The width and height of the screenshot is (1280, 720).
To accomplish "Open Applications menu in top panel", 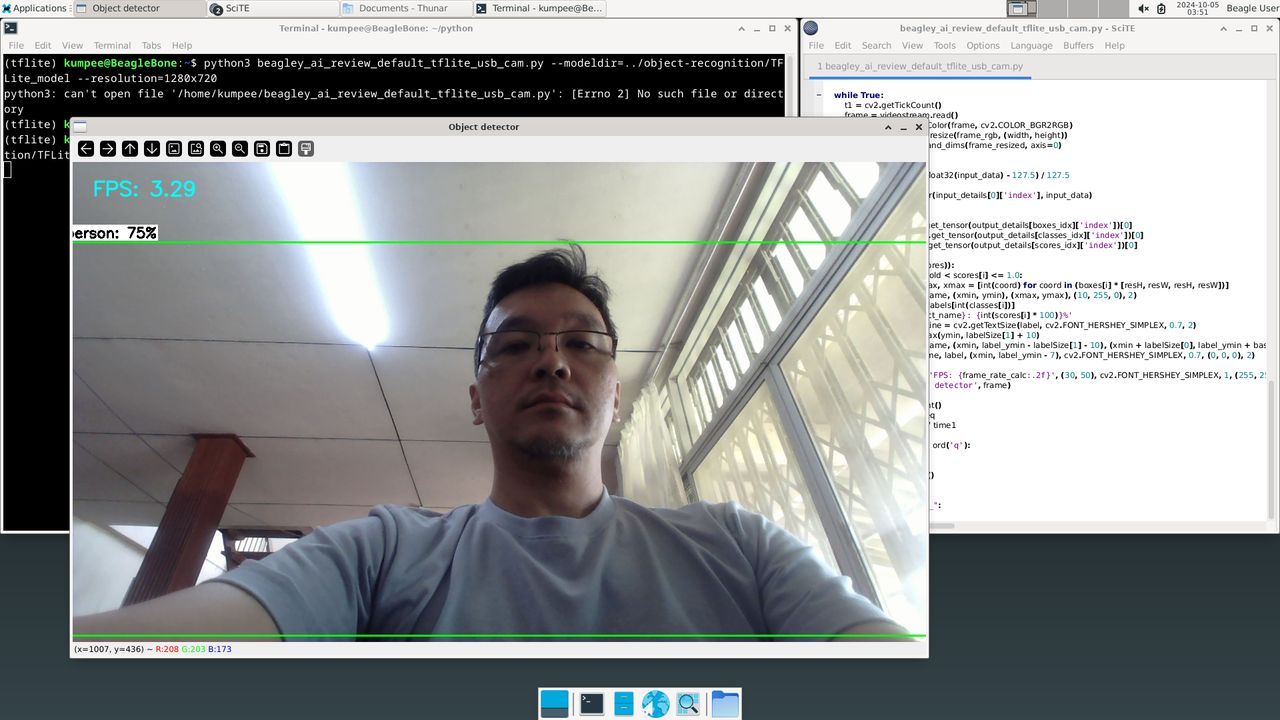I will tap(34, 8).
